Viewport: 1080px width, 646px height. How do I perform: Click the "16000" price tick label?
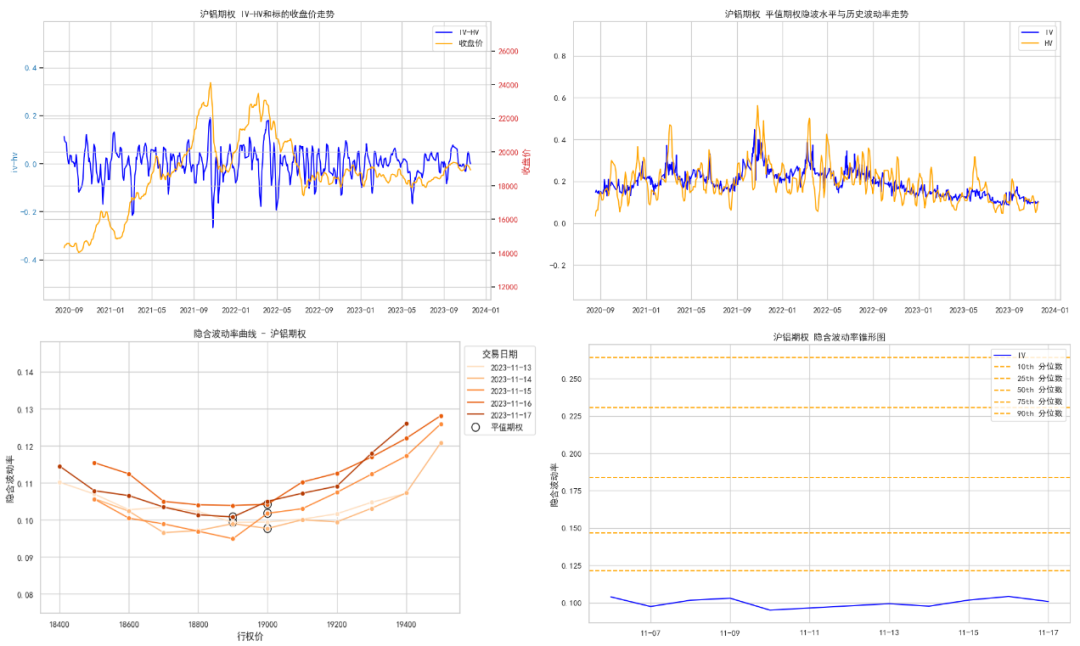[x=508, y=220]
